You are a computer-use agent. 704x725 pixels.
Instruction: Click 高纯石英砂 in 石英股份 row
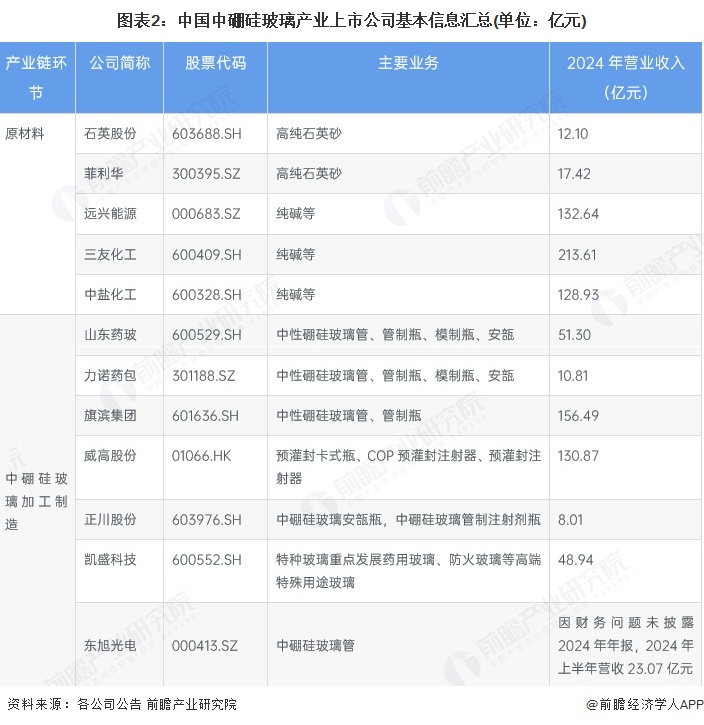click(309, 134)
